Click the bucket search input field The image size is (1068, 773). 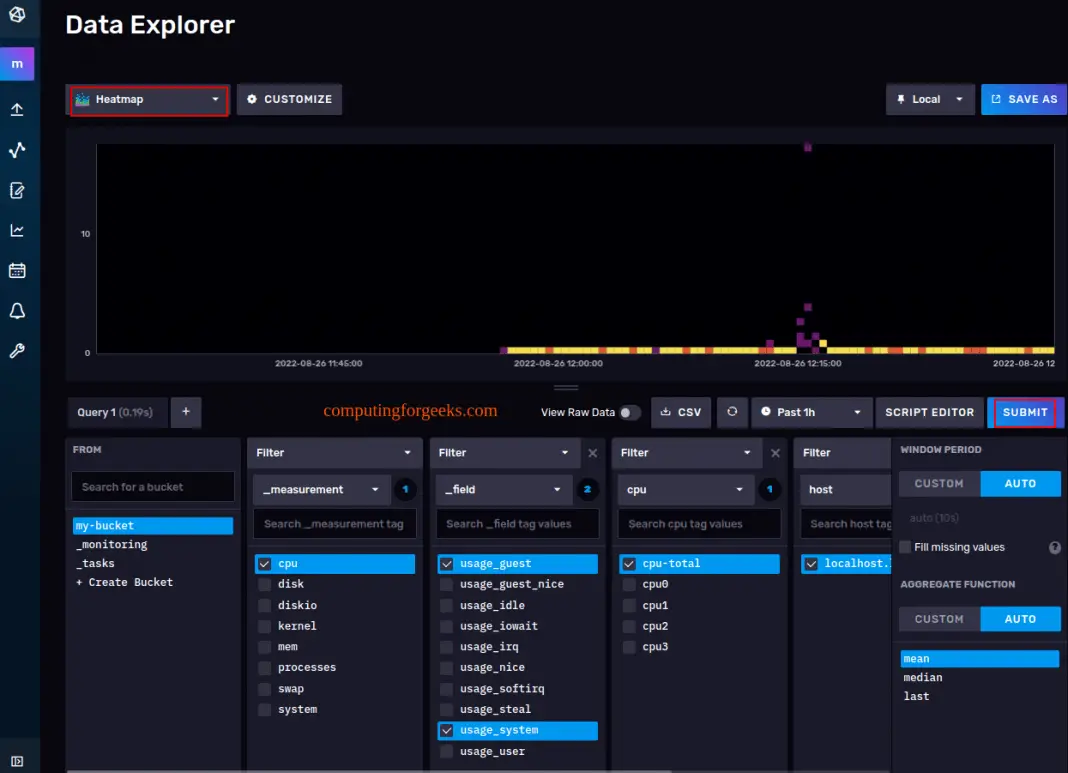coord(152,486)
